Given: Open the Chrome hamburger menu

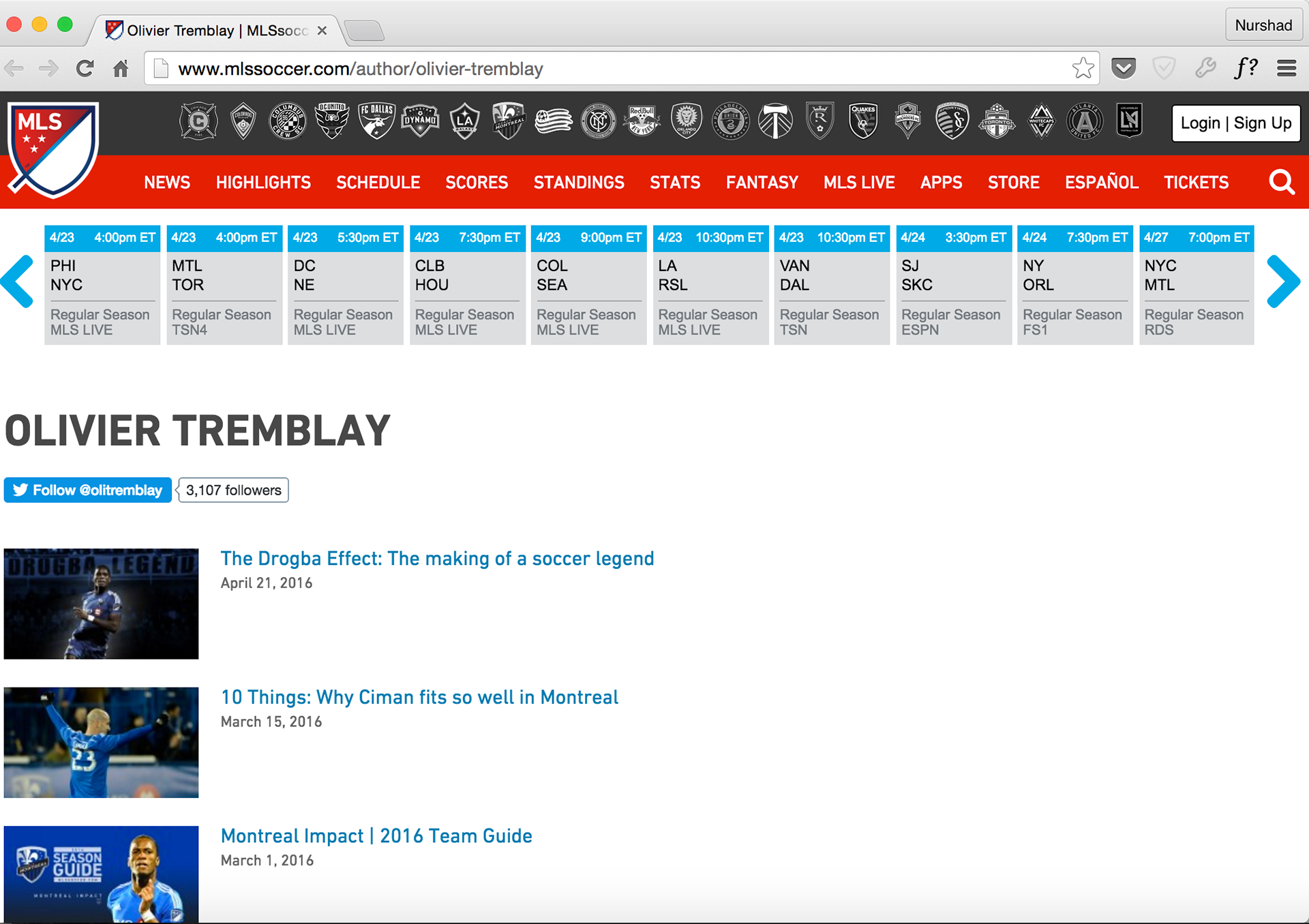Looking at the screenshot, I should tap(1287, 68).
